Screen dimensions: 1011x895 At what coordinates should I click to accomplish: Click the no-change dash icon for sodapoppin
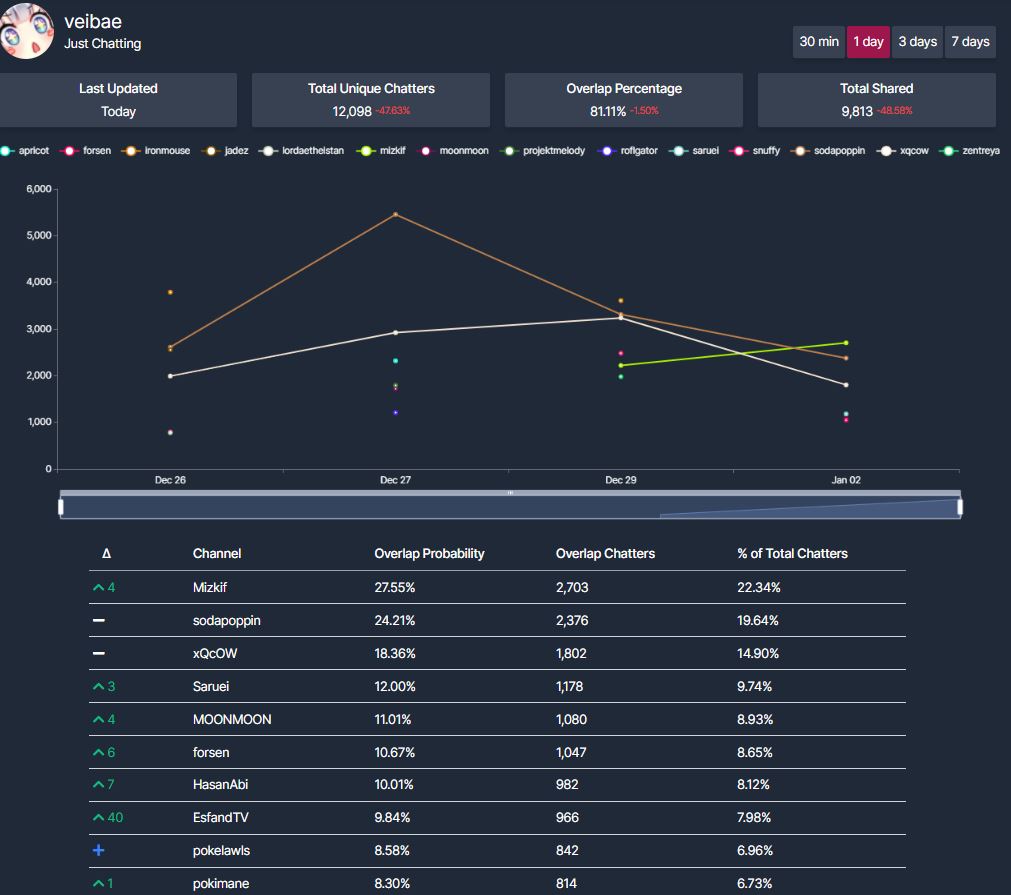pos(99,620)
